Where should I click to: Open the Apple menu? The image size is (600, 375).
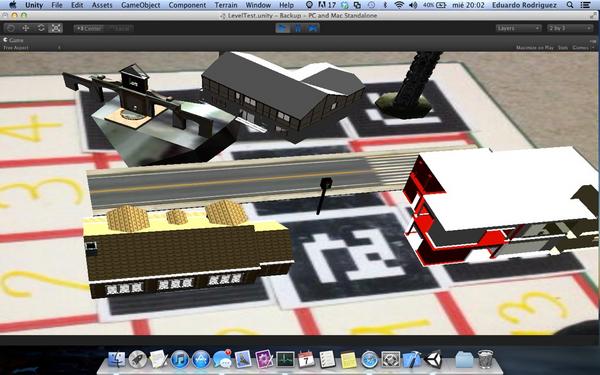pyautogui.click(x=12, y=5)
